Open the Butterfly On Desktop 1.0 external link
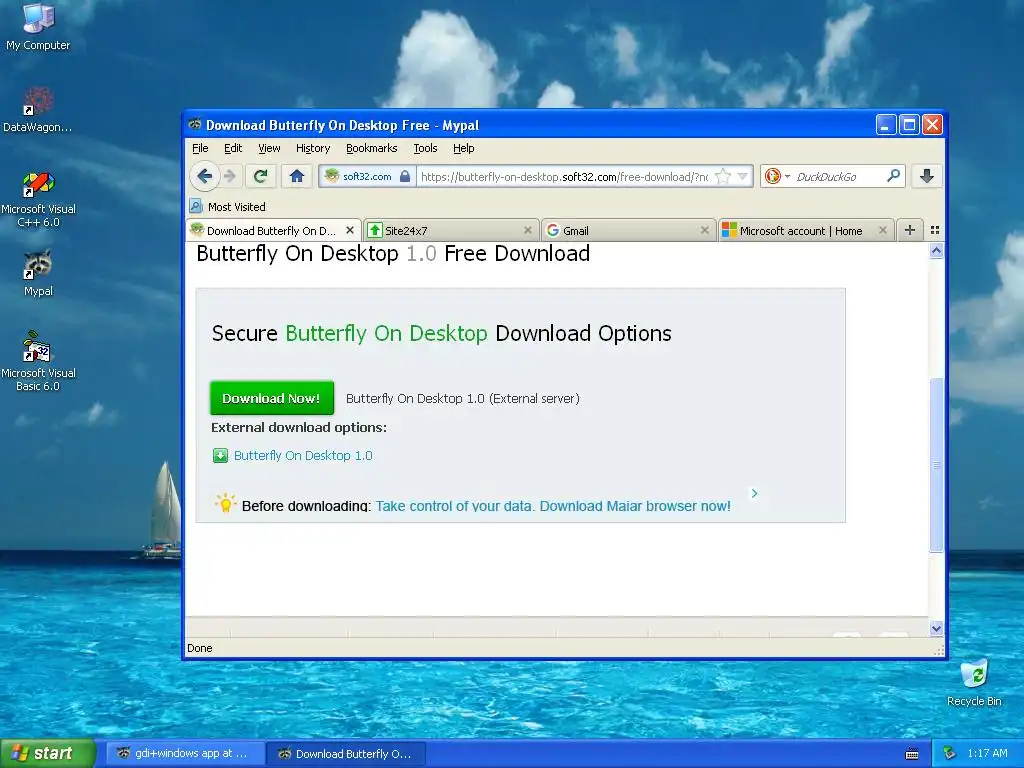The height and width of the screenshot is (768, 1024). (303, 456)
